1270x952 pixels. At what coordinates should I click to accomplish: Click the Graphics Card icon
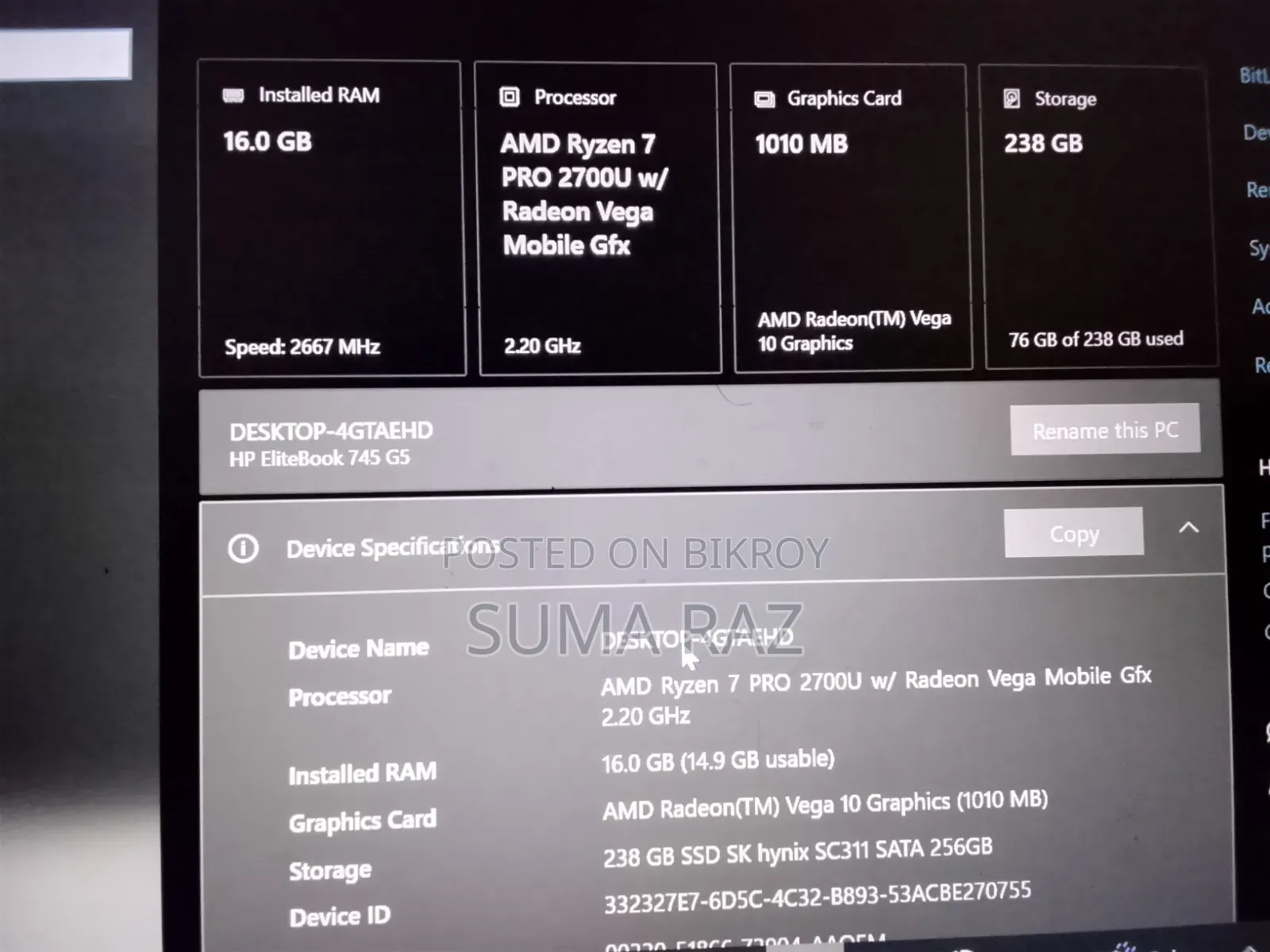tap(764, 99)
